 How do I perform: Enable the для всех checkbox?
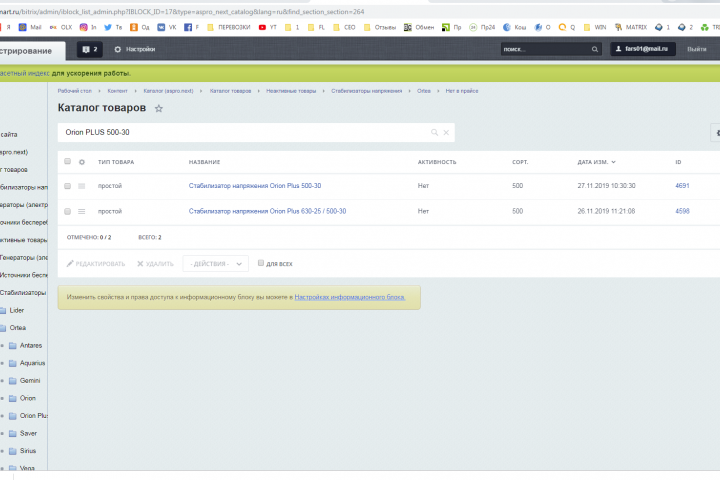(261, 263)
